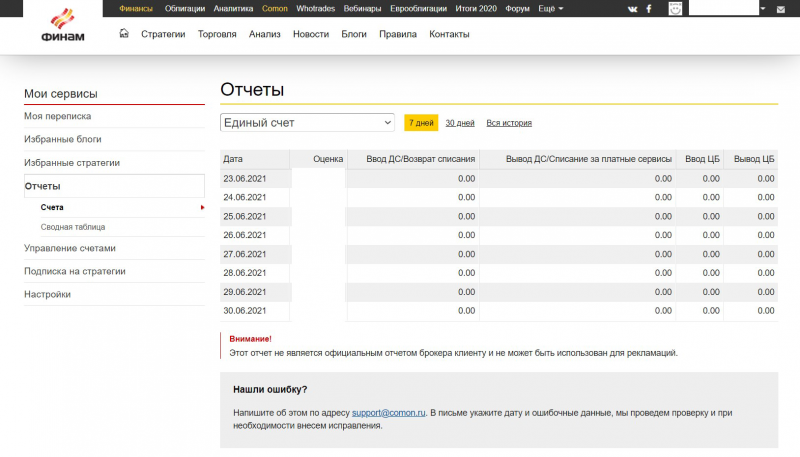The image size is (800, 457).
Task: Show Вся история period
Action: pyautogui.click(x=509, y=123)
